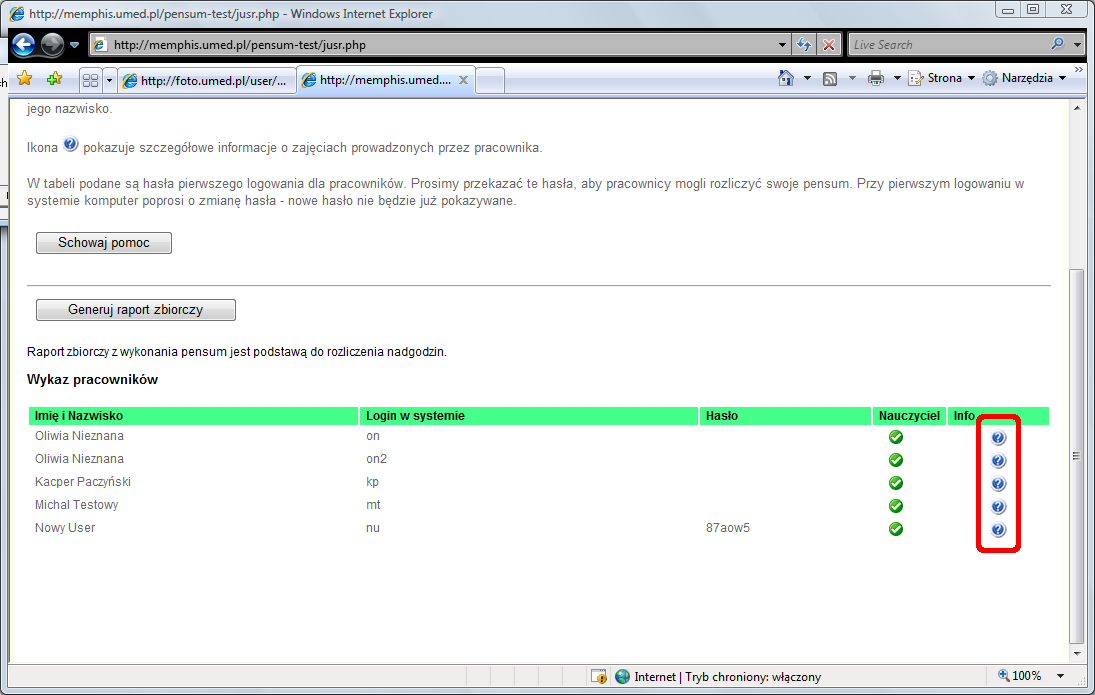Click the Print icon
This screenshot has height=695, width=1095.
pyautogui.click(x=876, y=78)
